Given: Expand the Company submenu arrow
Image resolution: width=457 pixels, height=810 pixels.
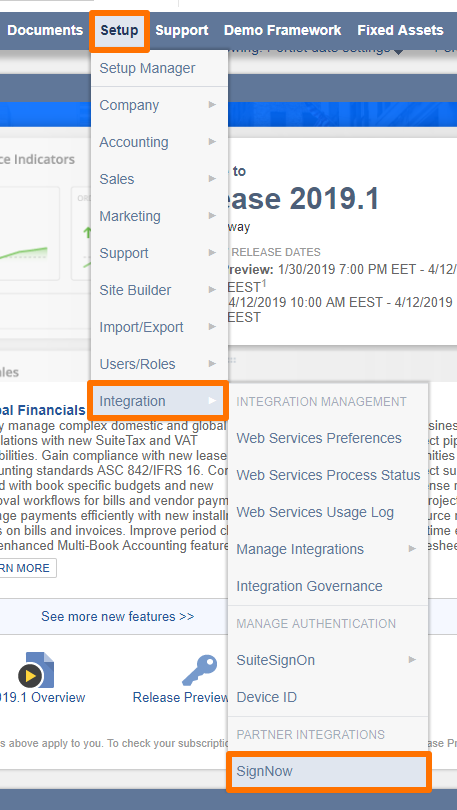Looking at the screenshot, I should [x=212, y=105].
